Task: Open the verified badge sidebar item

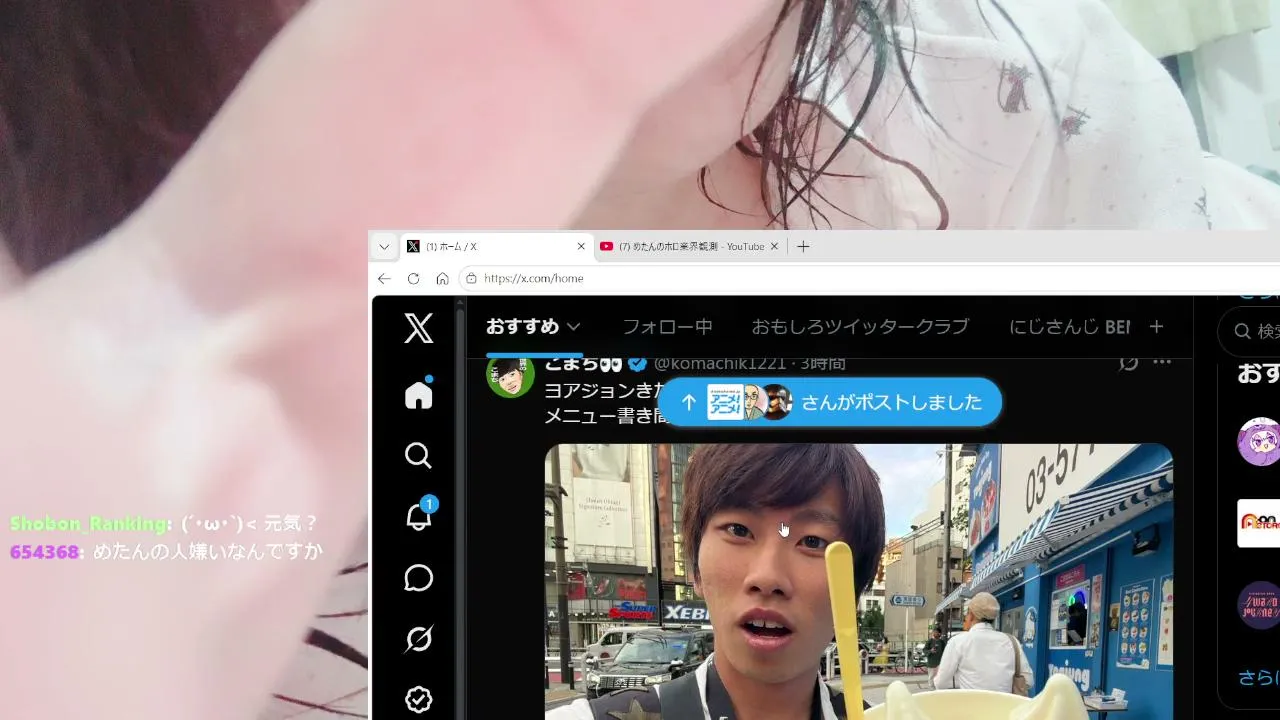Action: coord(419,700)
